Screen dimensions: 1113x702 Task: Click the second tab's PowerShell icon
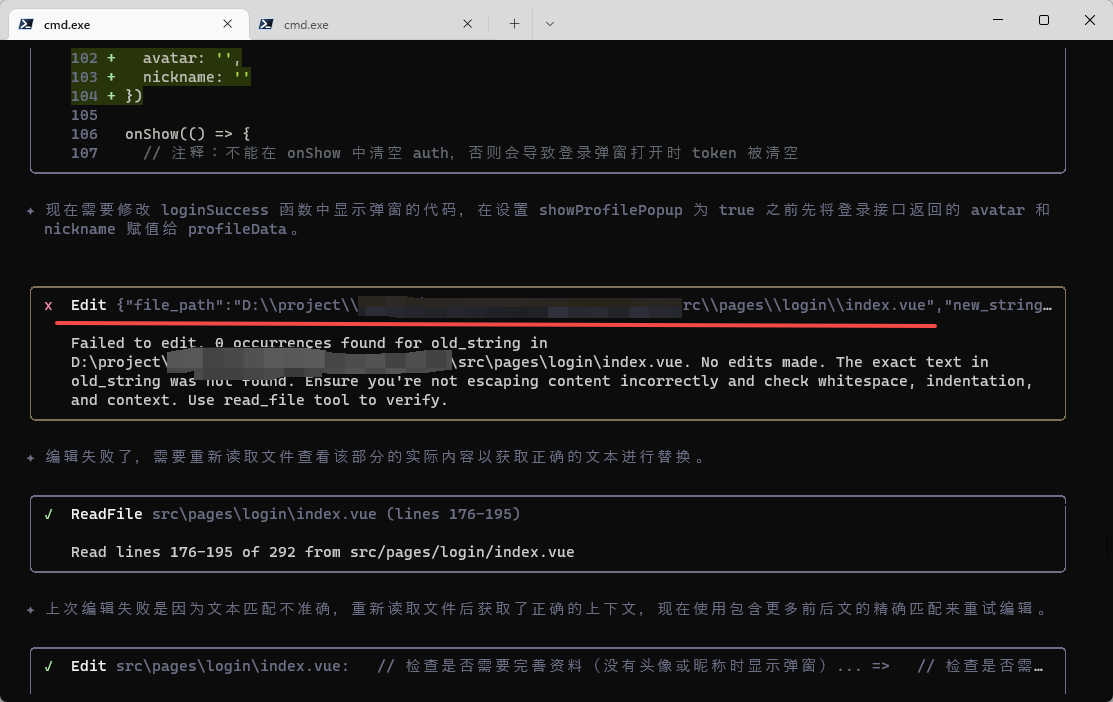266,24
